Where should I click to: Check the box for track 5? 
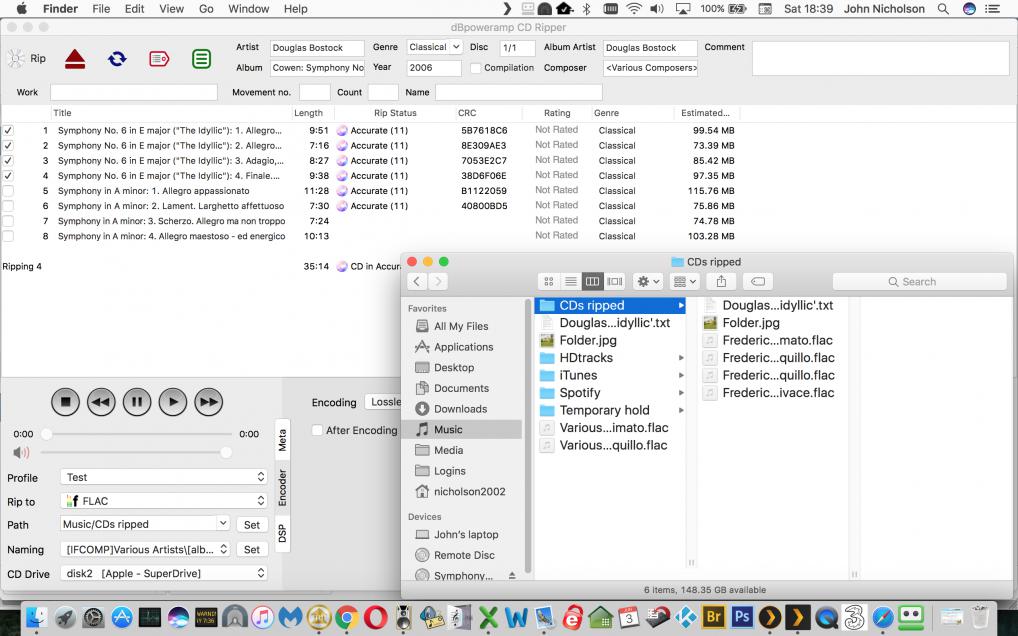[9, 191]
